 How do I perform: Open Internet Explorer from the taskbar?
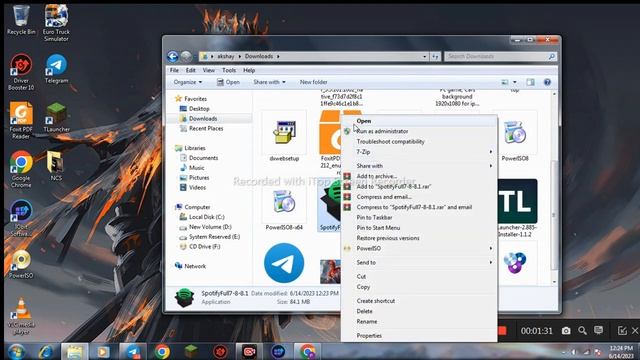pos(45,352)
